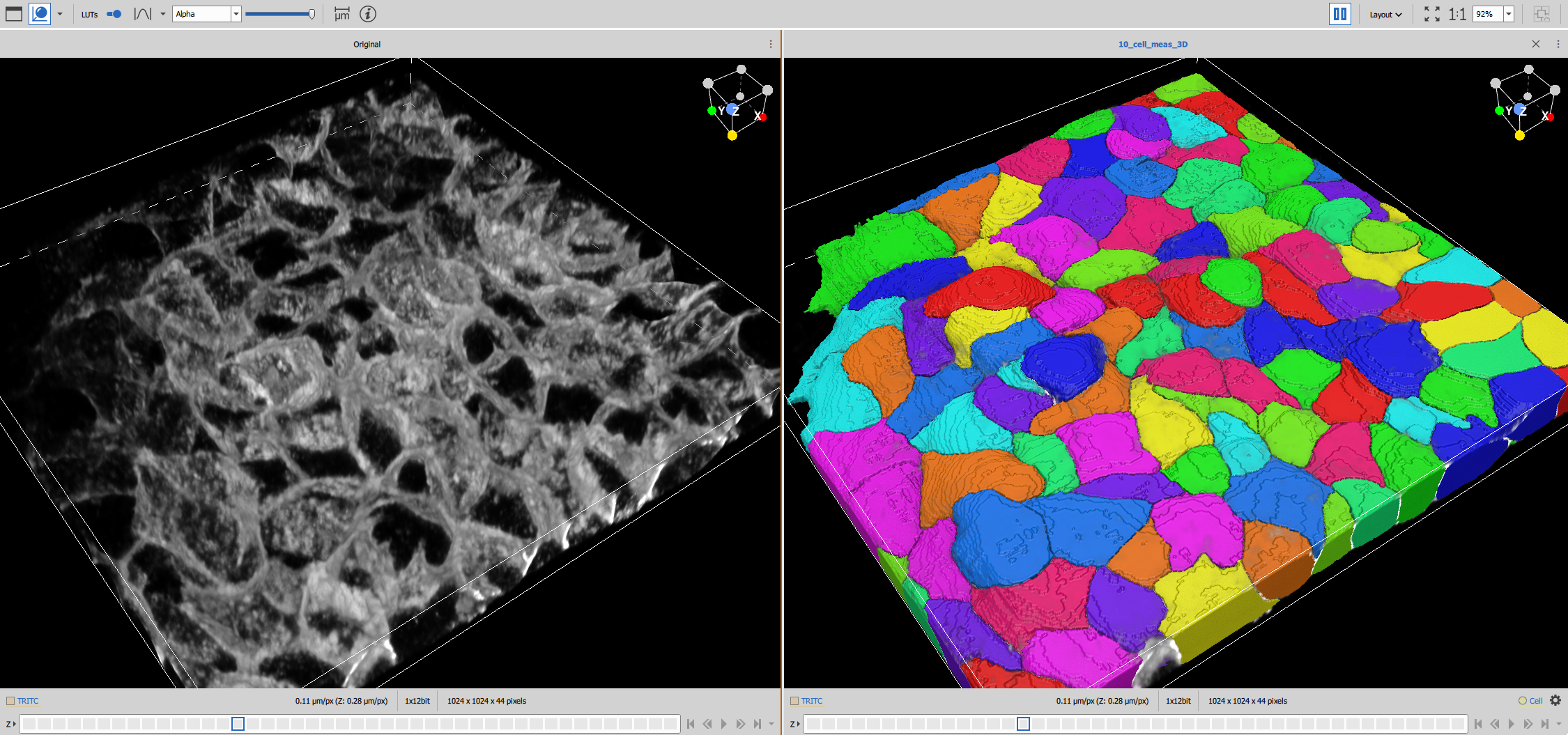Open settings gear next to Cell
Viewport: 1568px width, 735px height.
pyautogui.click(x=1555, y=700)
